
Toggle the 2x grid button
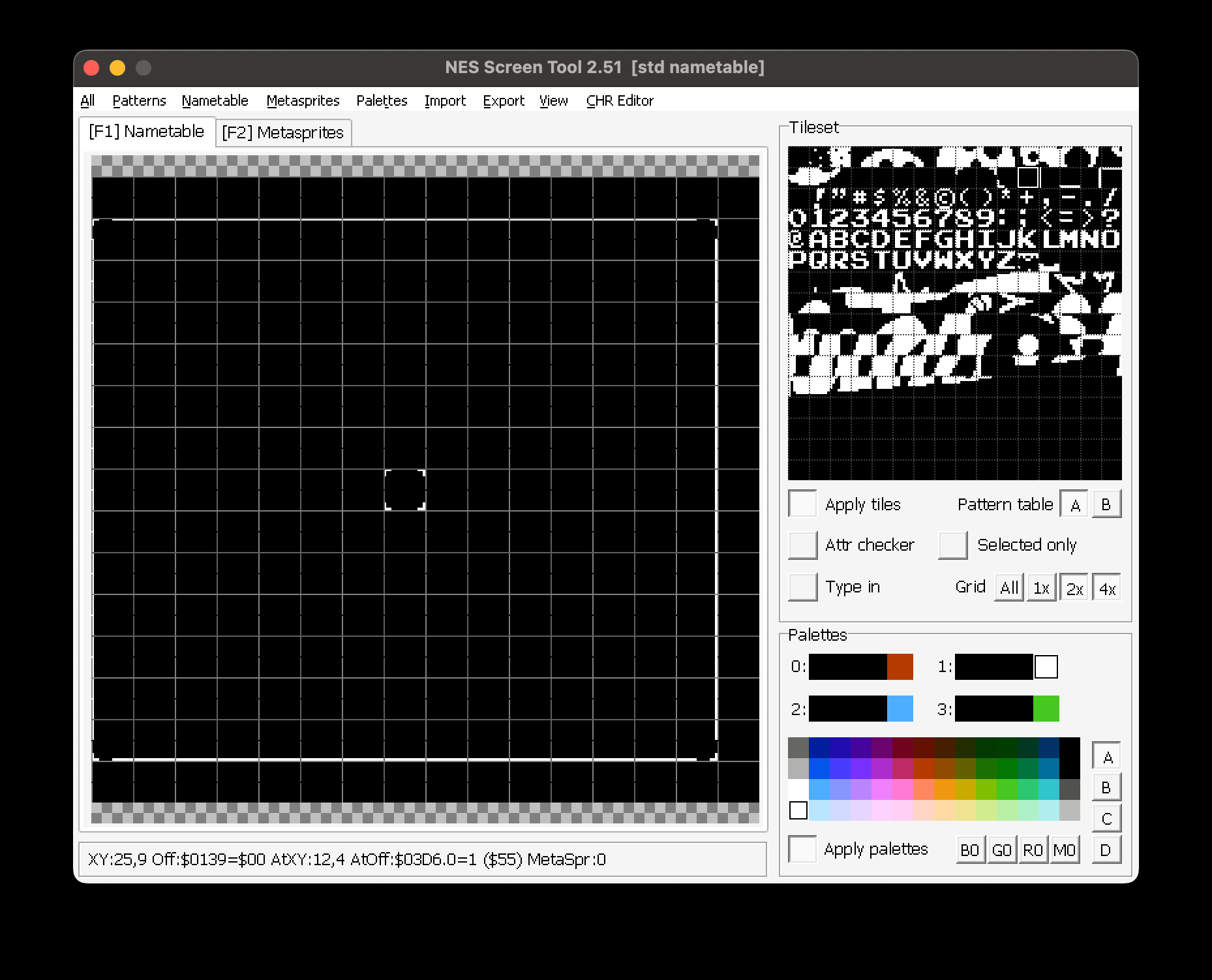pyautogui.click(x=1074, y=588)
